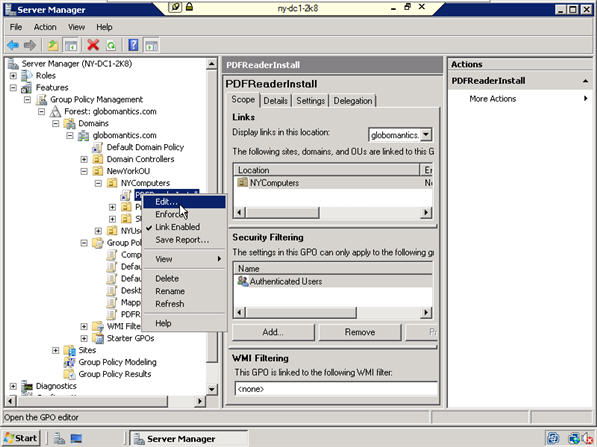Click the Server Manager quick launch icon
This screenshot has height=447, width=597.
(59, 439)
